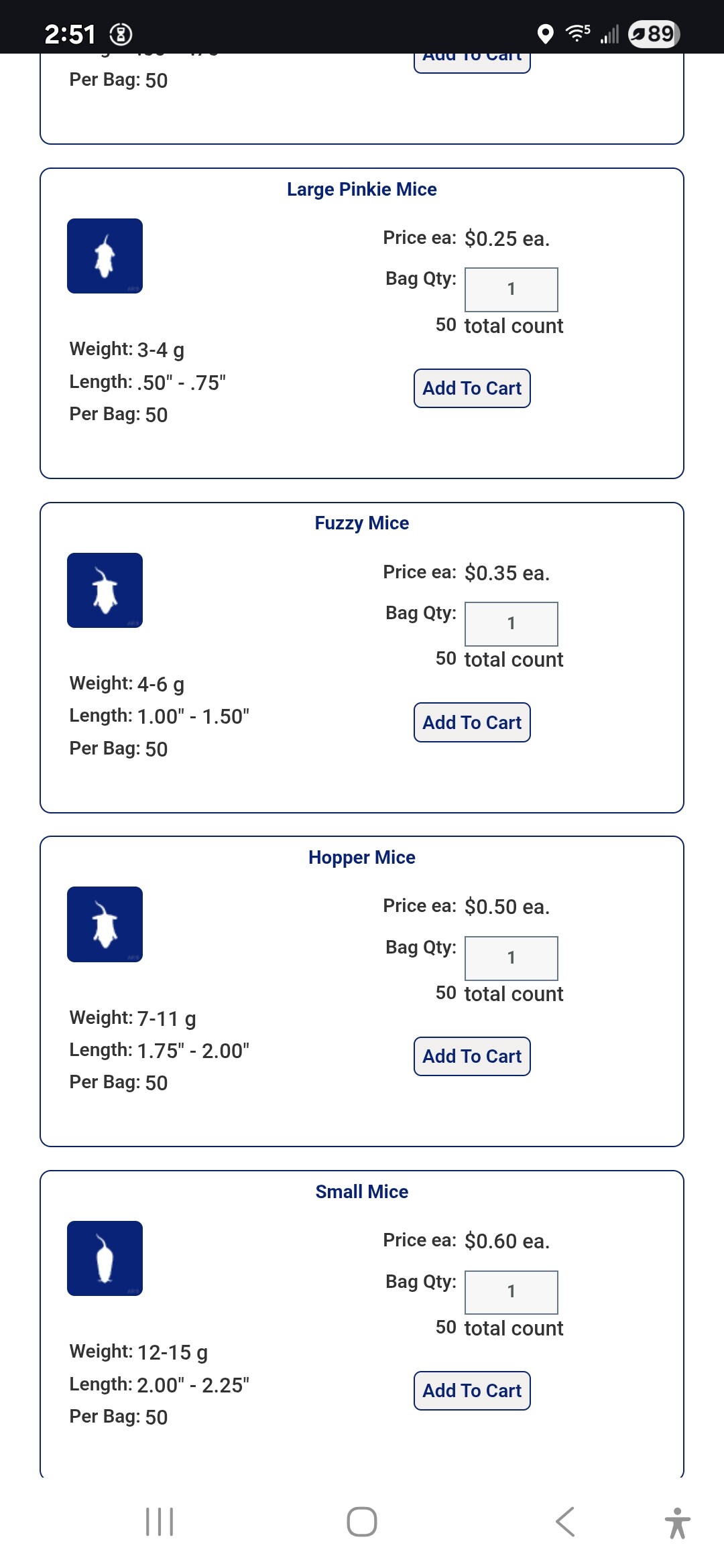Viewport: 724px width, 1568px height.
Task: Add Fuzzy Mice to cart
Action: pos(472,722)
